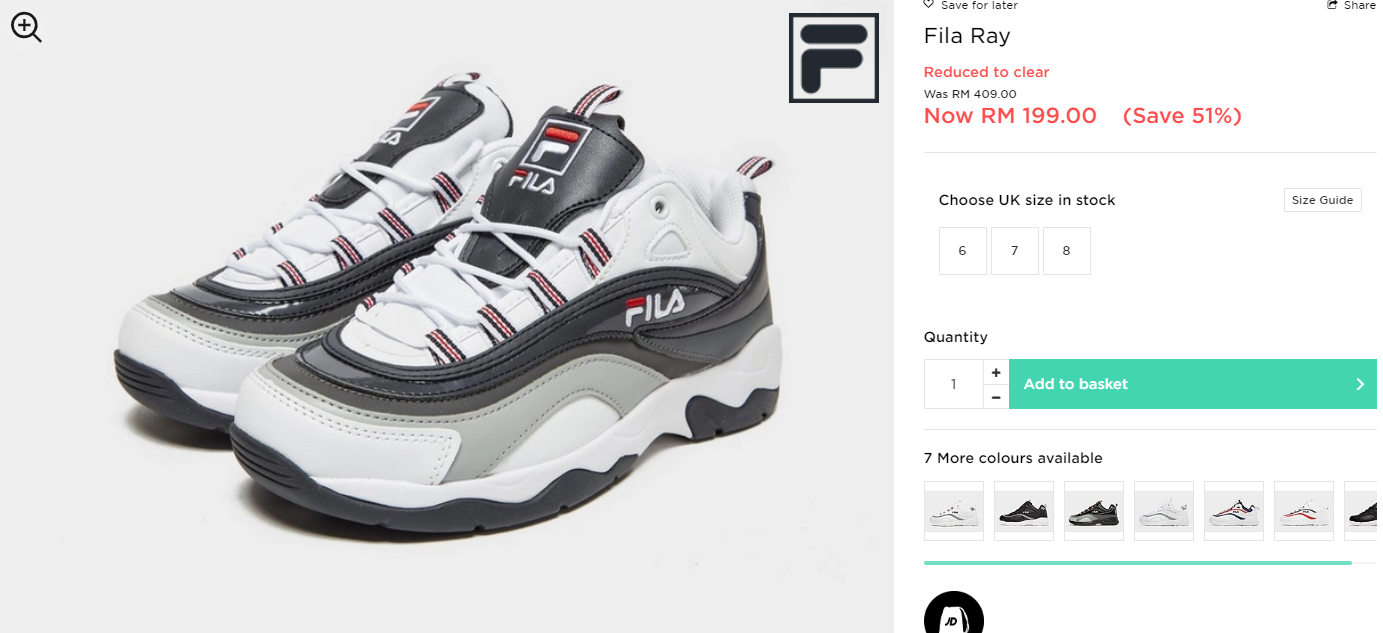Click the arrow on Add to basket

pyautogui.click(x=1360, y=384)
